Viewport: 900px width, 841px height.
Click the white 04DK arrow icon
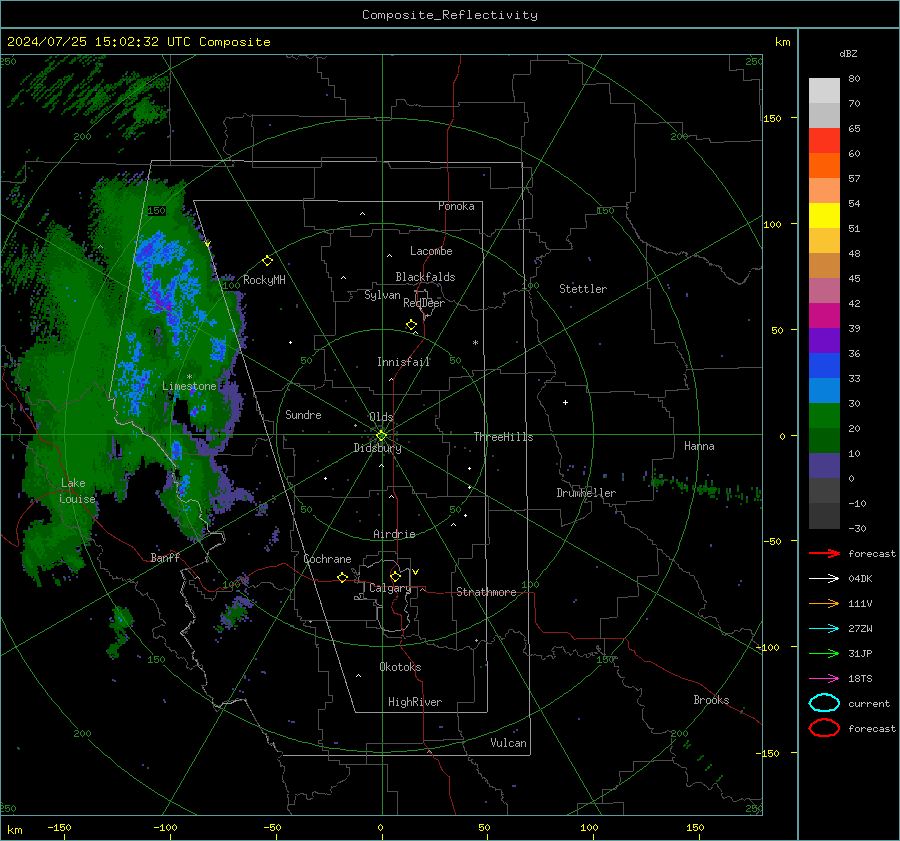coord(824,579)
